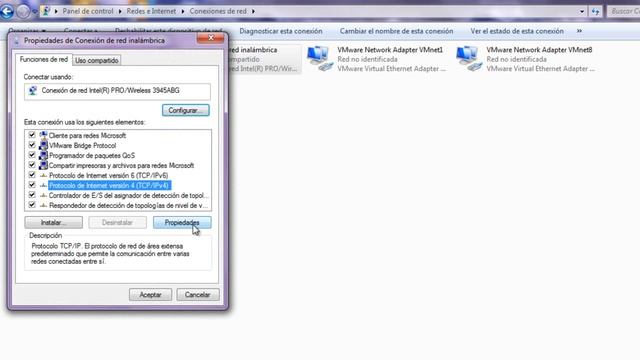Select VMware Network Adapter VMnet8 icon
Viewport: 640px width, 360px height.
pos(469,59)
